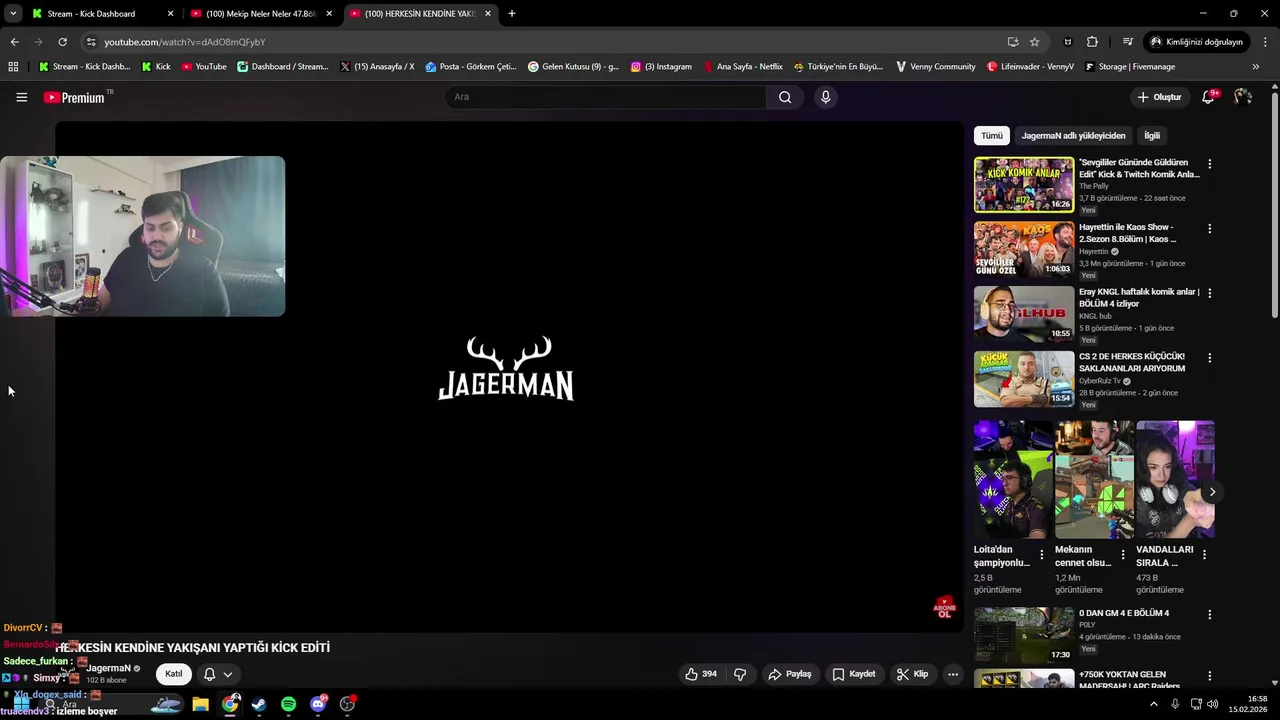Select the JagermaN adlı yükleyiciden chip
This screenshot has width=1280, height=720.
1073,136
